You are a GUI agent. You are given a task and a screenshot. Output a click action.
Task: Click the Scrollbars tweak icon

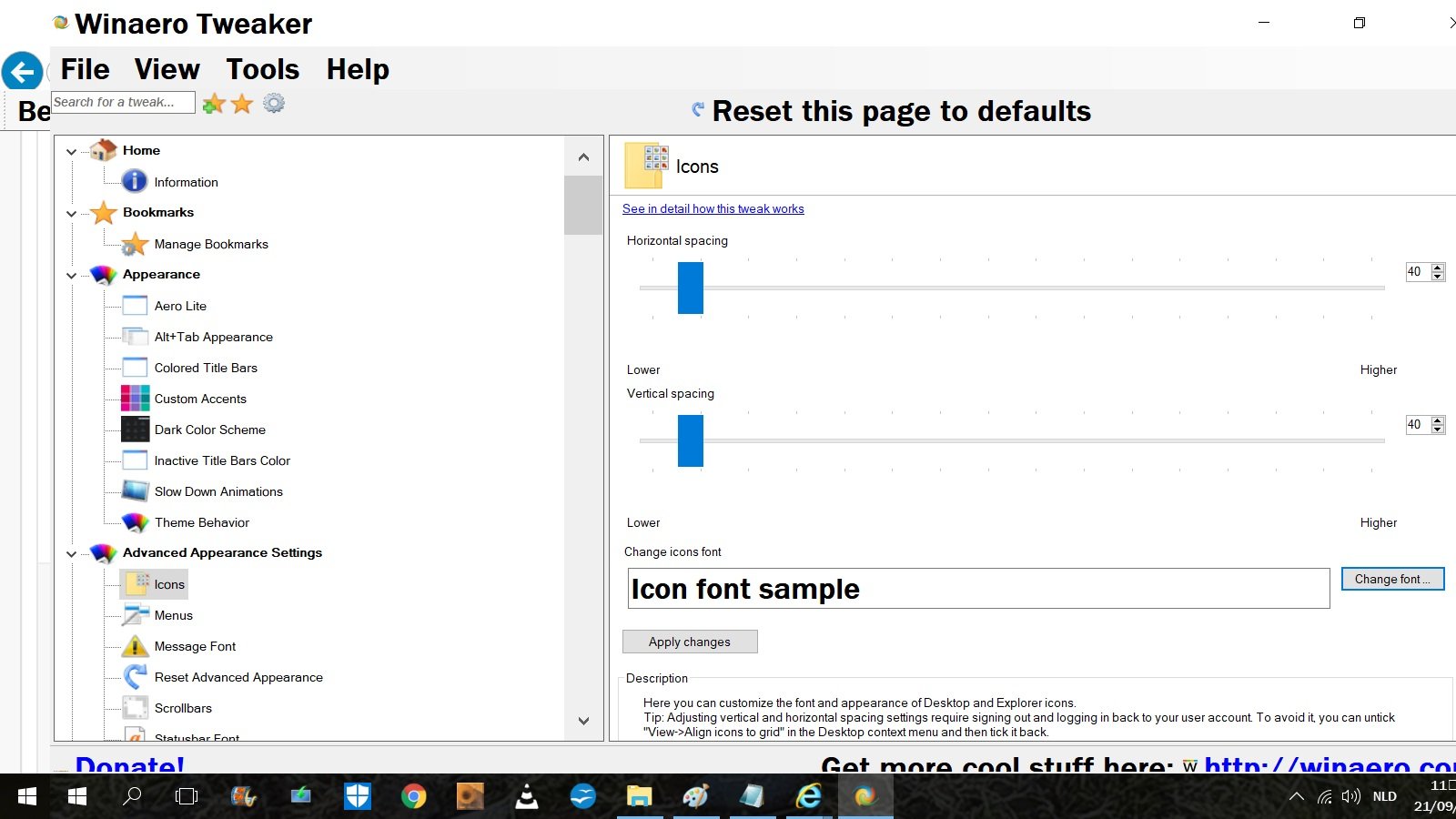pyautogui.click(x=135, y=708)
